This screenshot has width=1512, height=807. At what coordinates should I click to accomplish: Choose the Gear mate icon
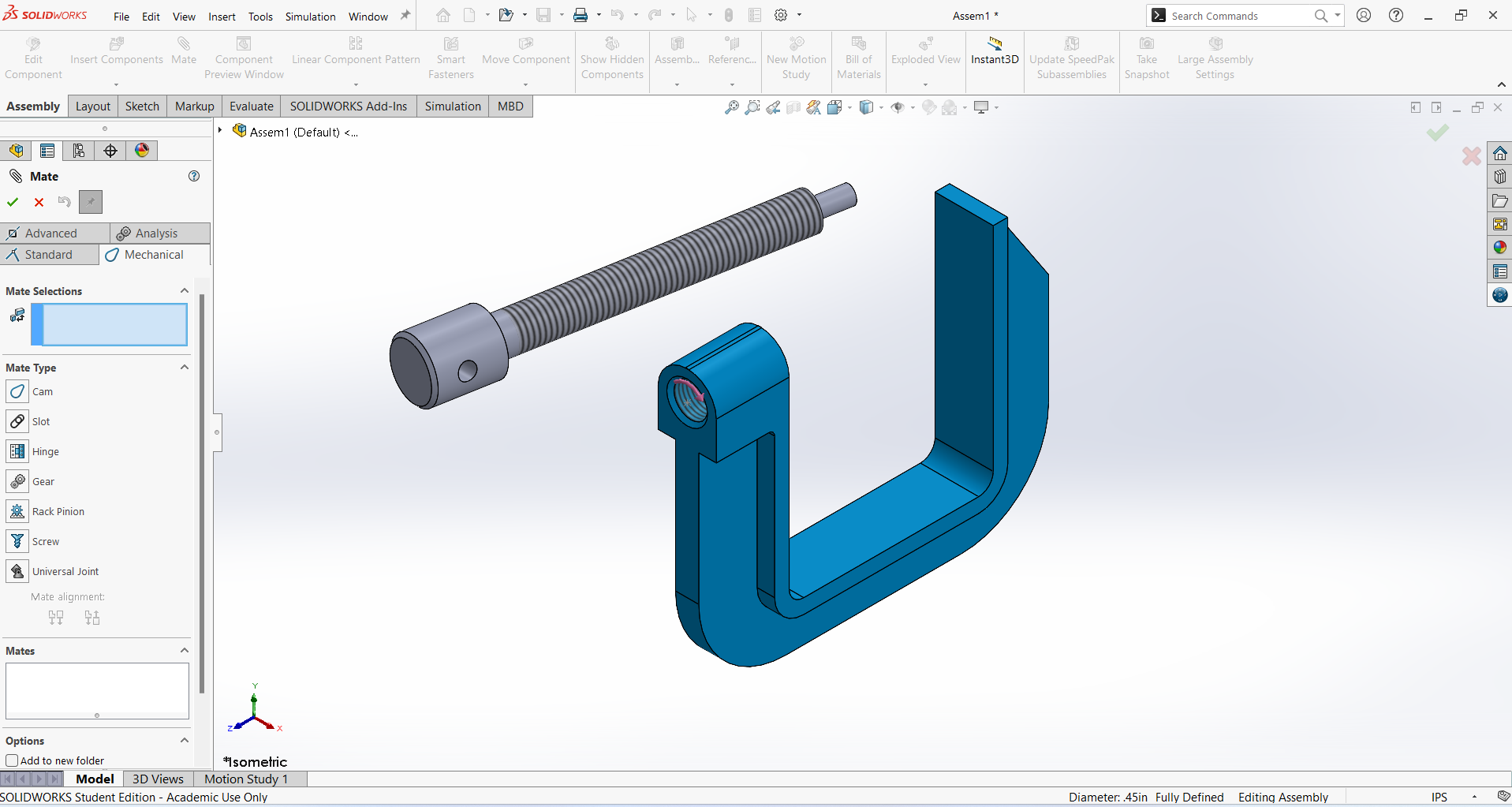(x=17, y=481)
